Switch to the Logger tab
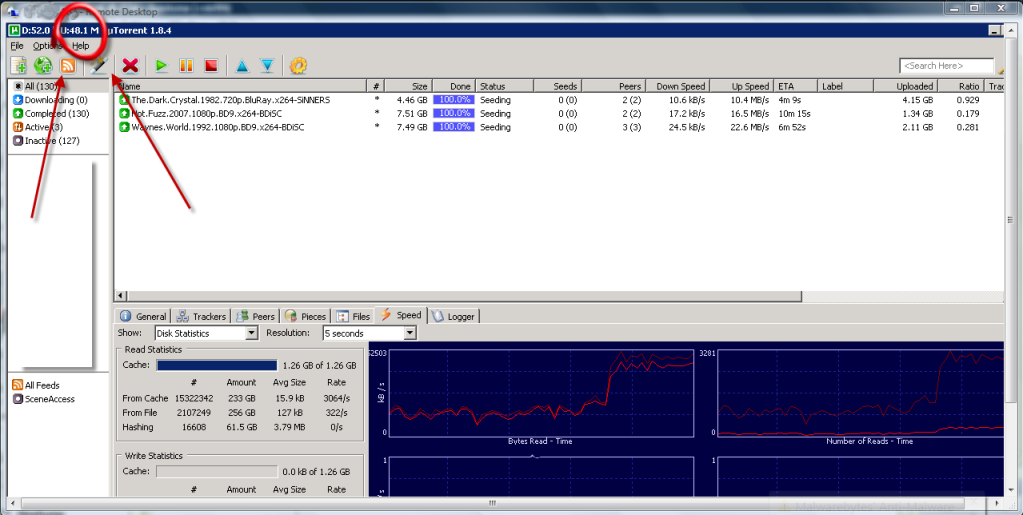1023x515 pixels. pyautogui.click(x=453, y=316)
